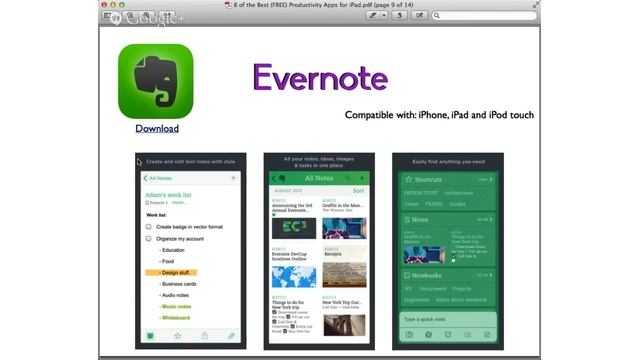640x360 pixels.
Task: Click the 'Type a quick note' field
Action: [x=448, y=319]
